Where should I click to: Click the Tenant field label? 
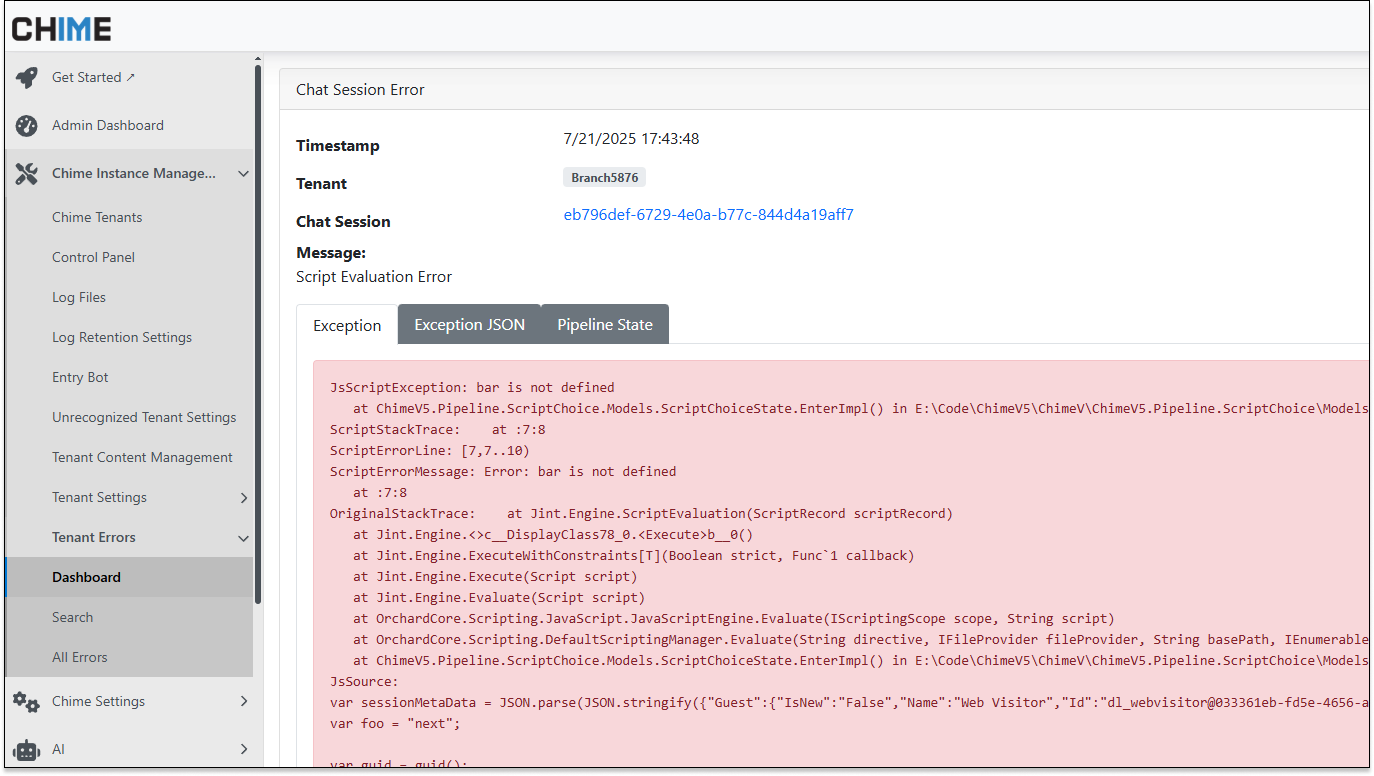click(x=322, y=183)
